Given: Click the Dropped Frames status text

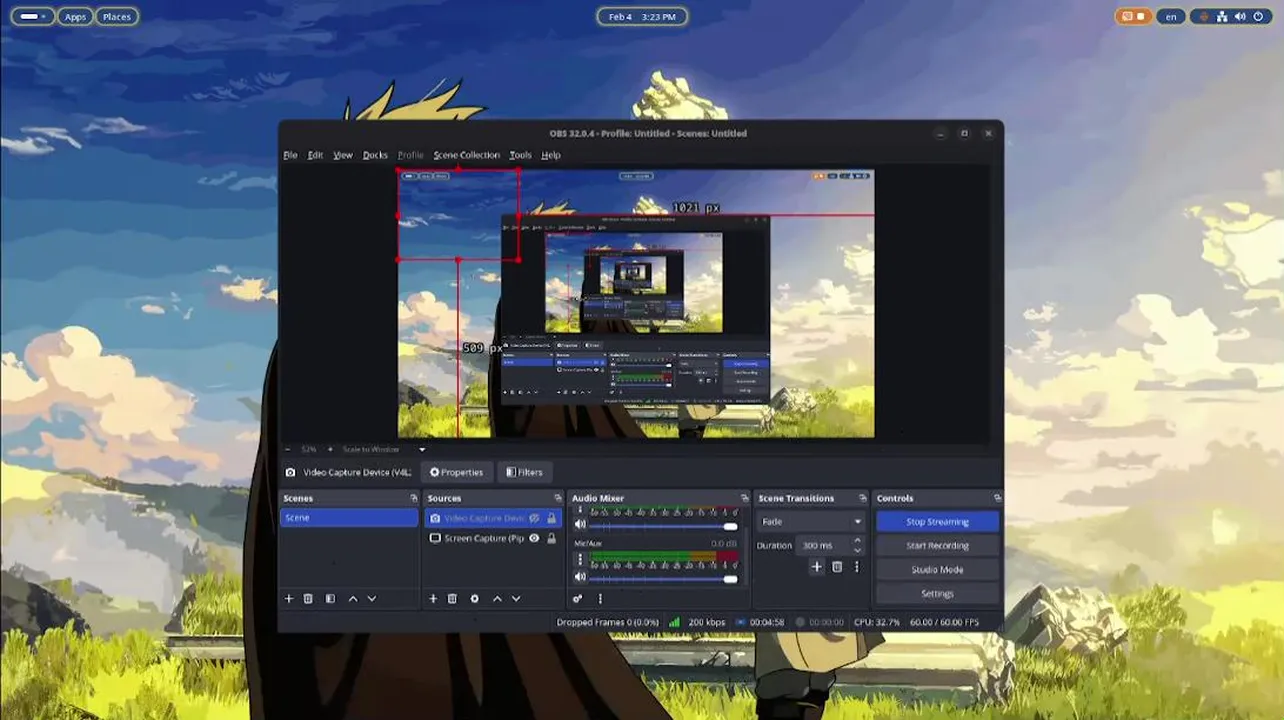Looking at the screenshot, I should tap(608, 622).
